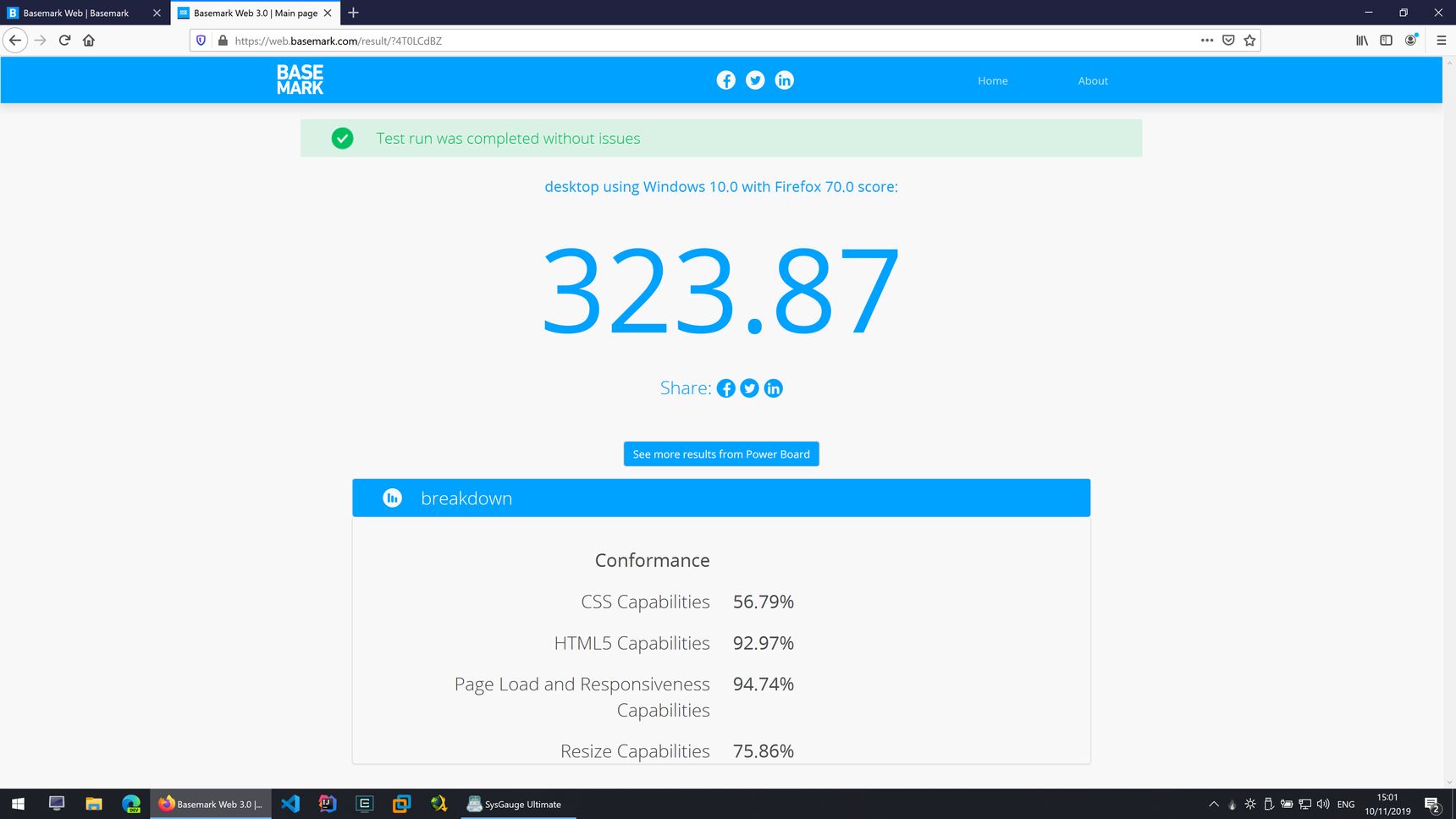Click the 323.87 score value

point(721,290)
